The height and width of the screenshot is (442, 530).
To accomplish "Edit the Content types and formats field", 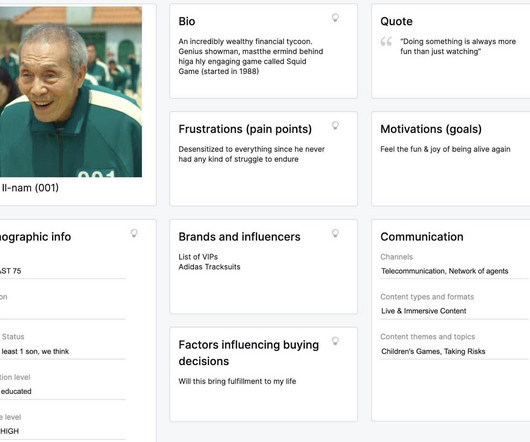I will [x=454, y=311].
